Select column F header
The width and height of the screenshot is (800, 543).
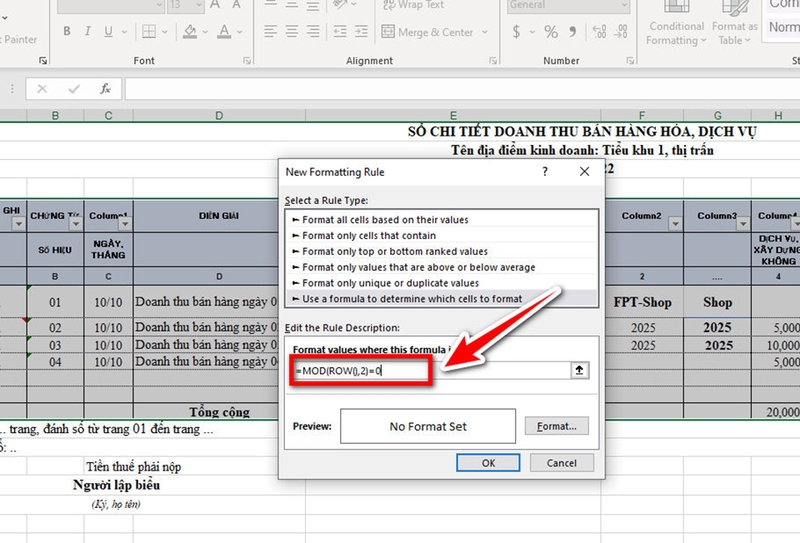(642, 115)
